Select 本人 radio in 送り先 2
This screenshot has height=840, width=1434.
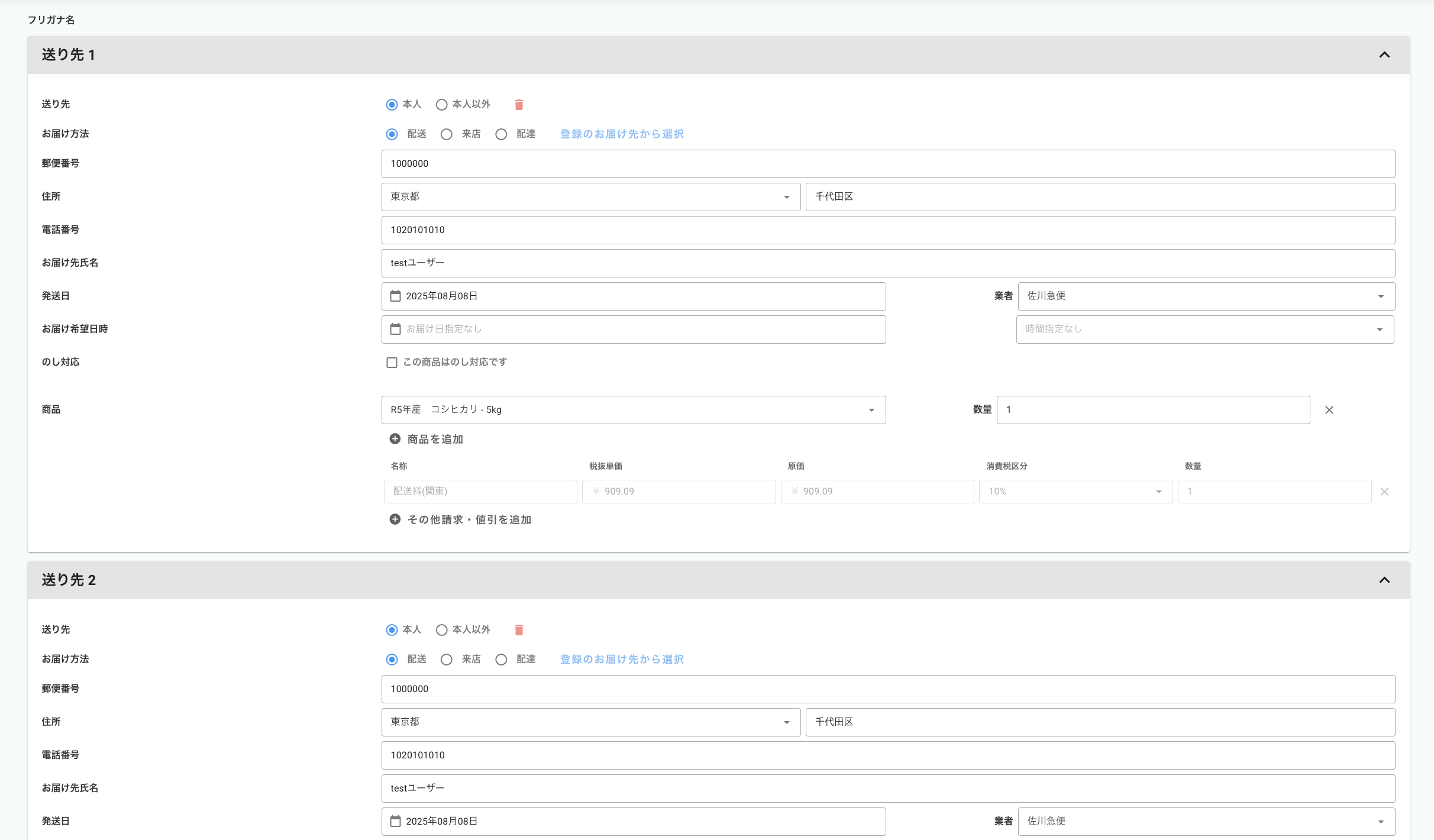coord(392,630)
